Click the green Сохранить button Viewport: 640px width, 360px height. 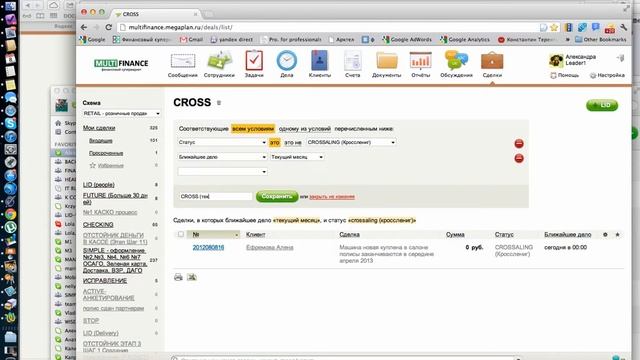(x=277, y=196)
